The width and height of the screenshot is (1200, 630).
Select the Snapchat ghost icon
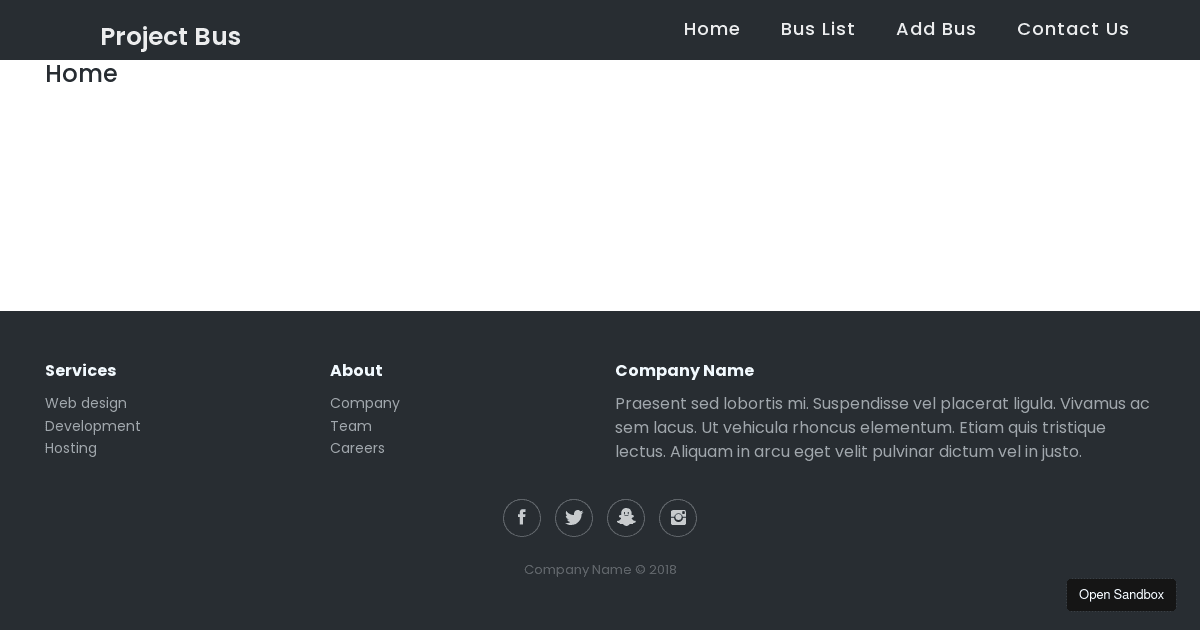(626, 518)
